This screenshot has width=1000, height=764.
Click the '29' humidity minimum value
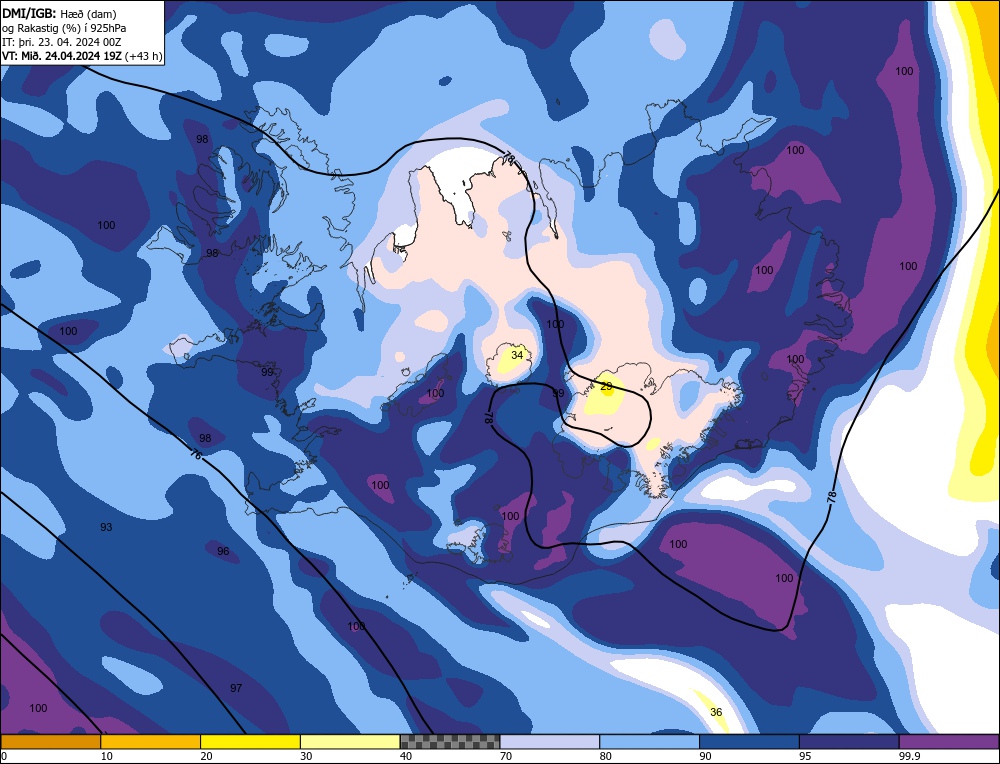pyautogui.click(x=607, y=386)
